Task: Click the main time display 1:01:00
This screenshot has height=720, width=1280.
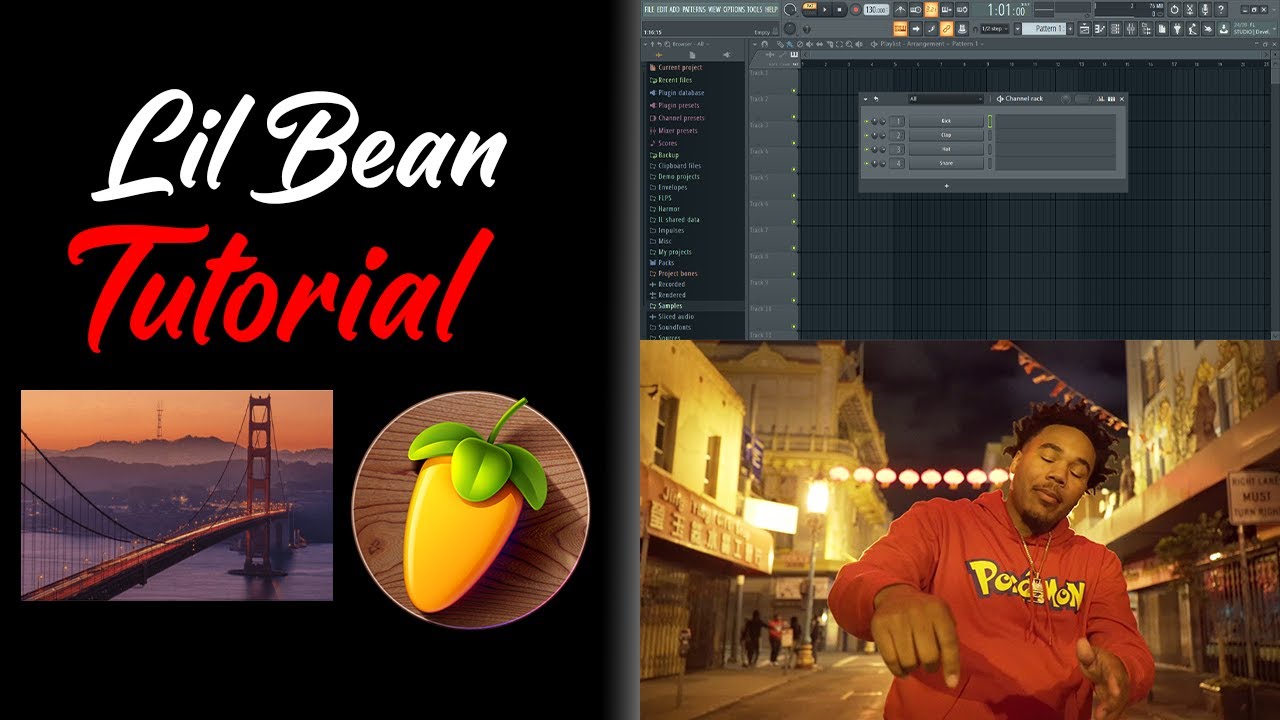Action: point(1006,10)
